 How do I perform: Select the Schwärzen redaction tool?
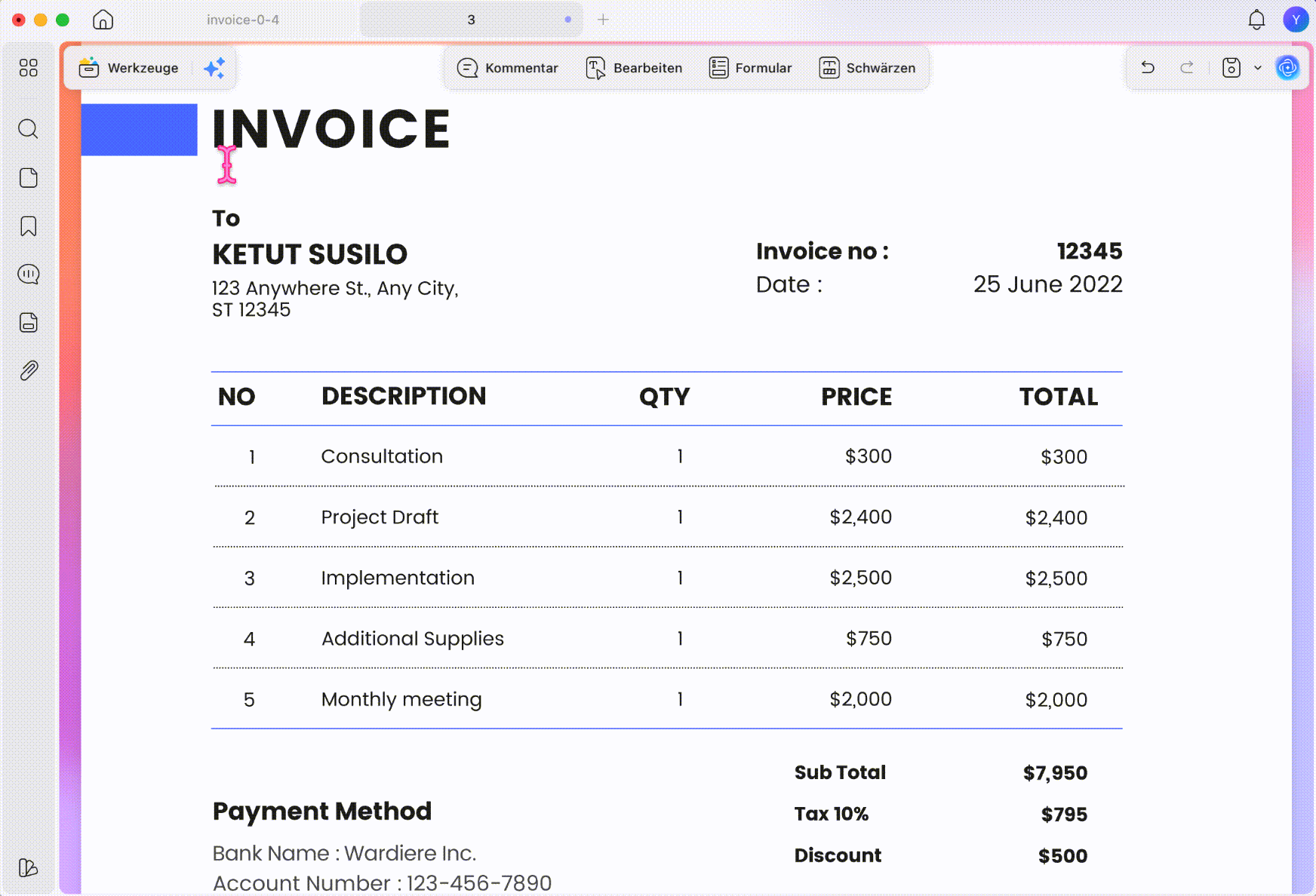tap(868, 68)
